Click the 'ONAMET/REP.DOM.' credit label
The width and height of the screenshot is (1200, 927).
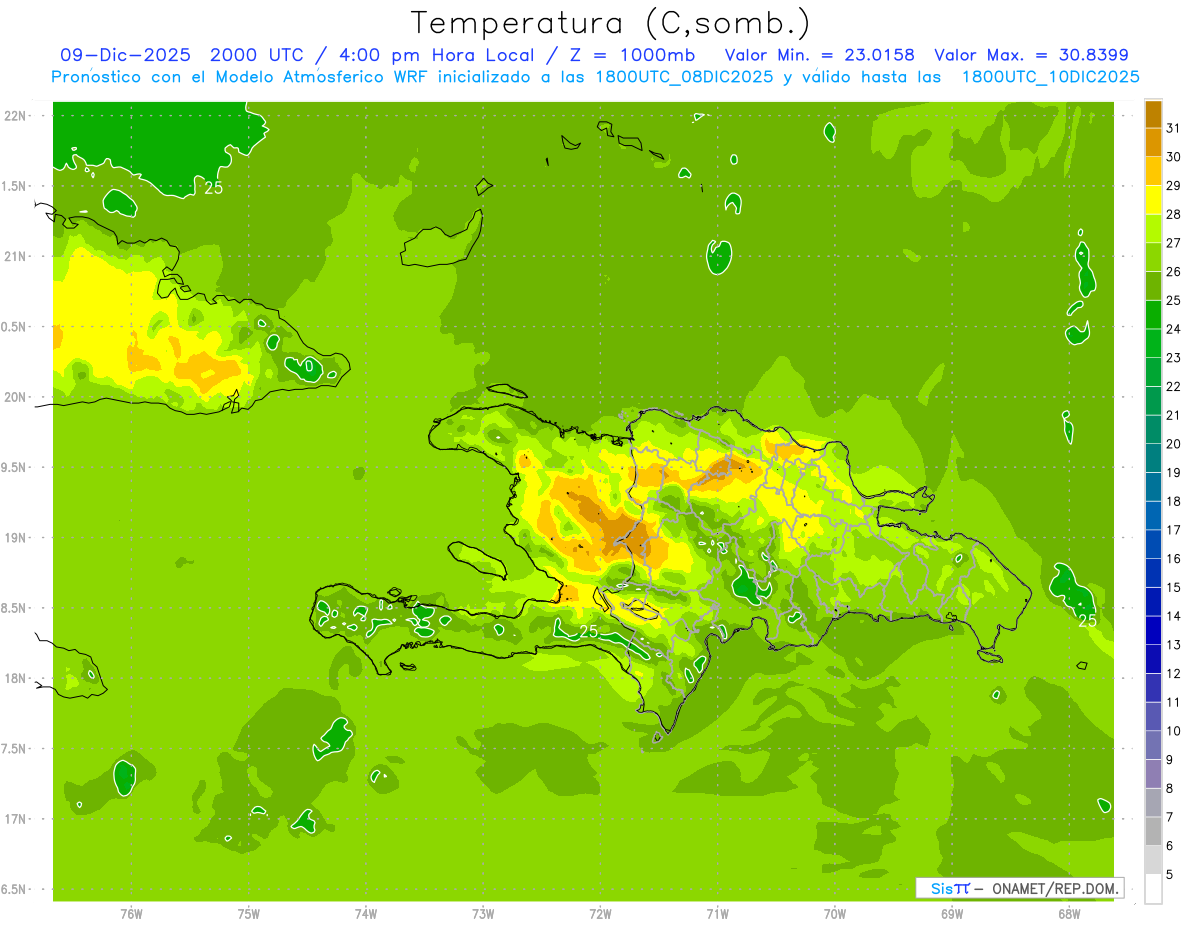coord(1056,888)
